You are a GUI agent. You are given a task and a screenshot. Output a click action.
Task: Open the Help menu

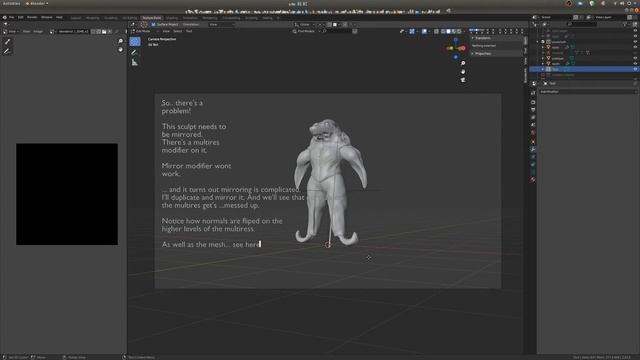click(x=59, y=18)
